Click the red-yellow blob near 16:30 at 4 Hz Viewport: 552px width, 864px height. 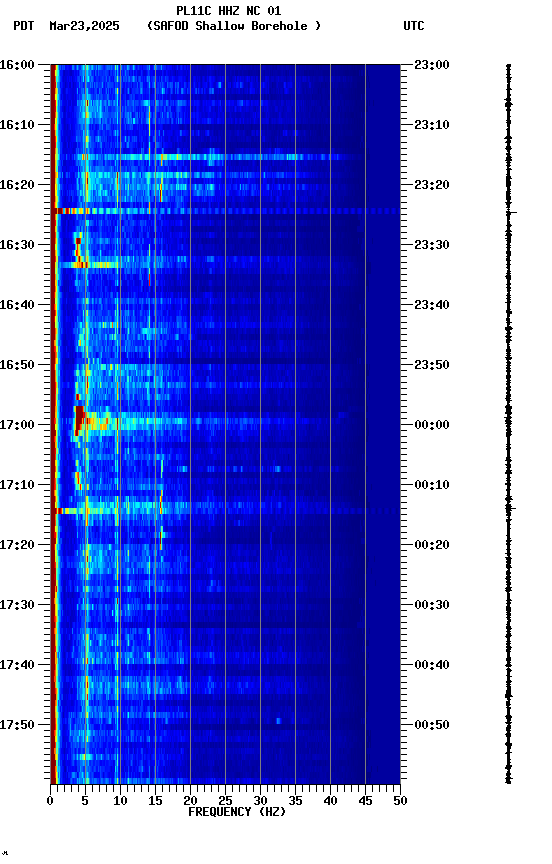[x=79, y=252]
